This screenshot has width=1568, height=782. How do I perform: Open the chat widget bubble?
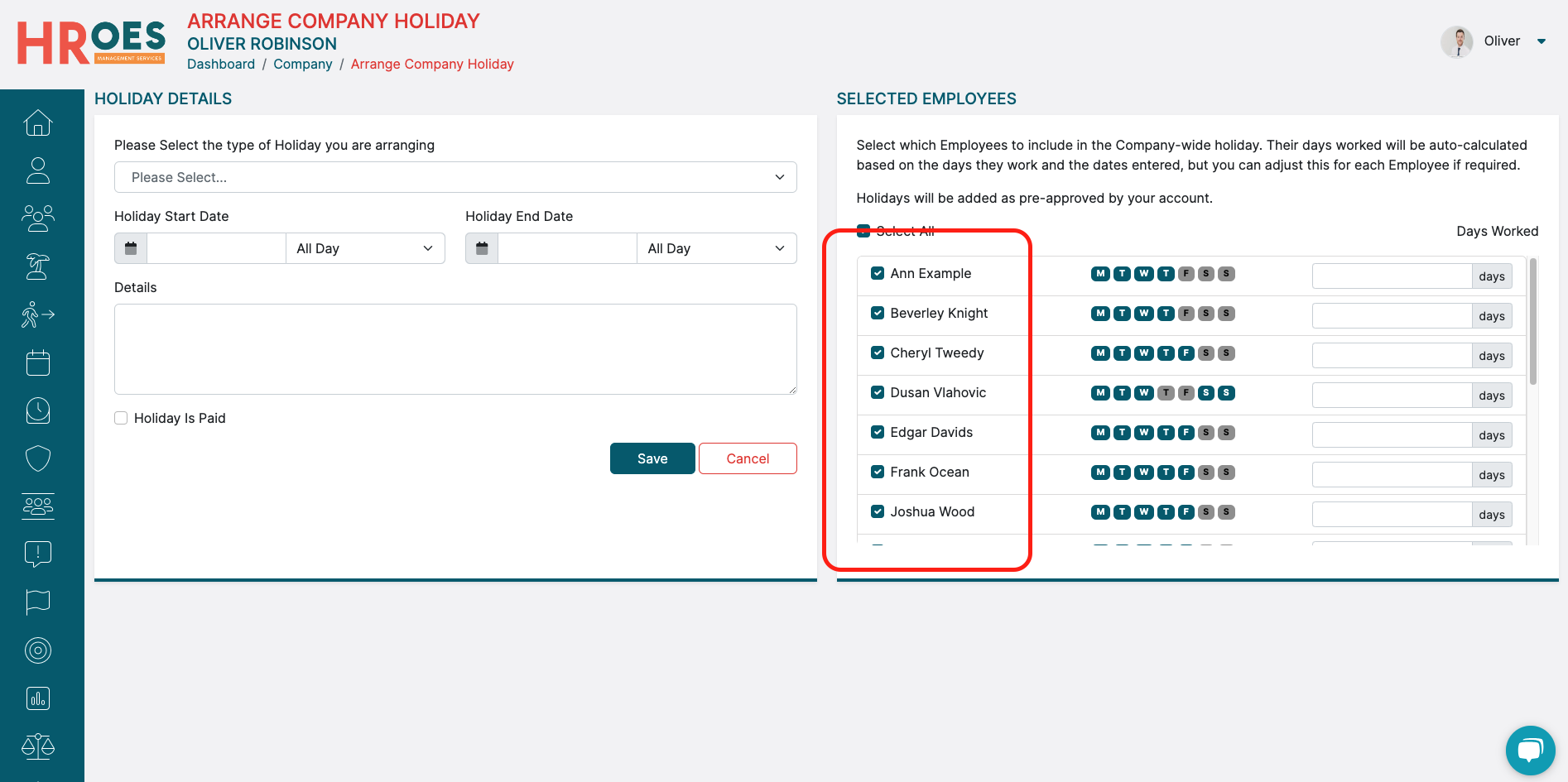point(1530,751)
